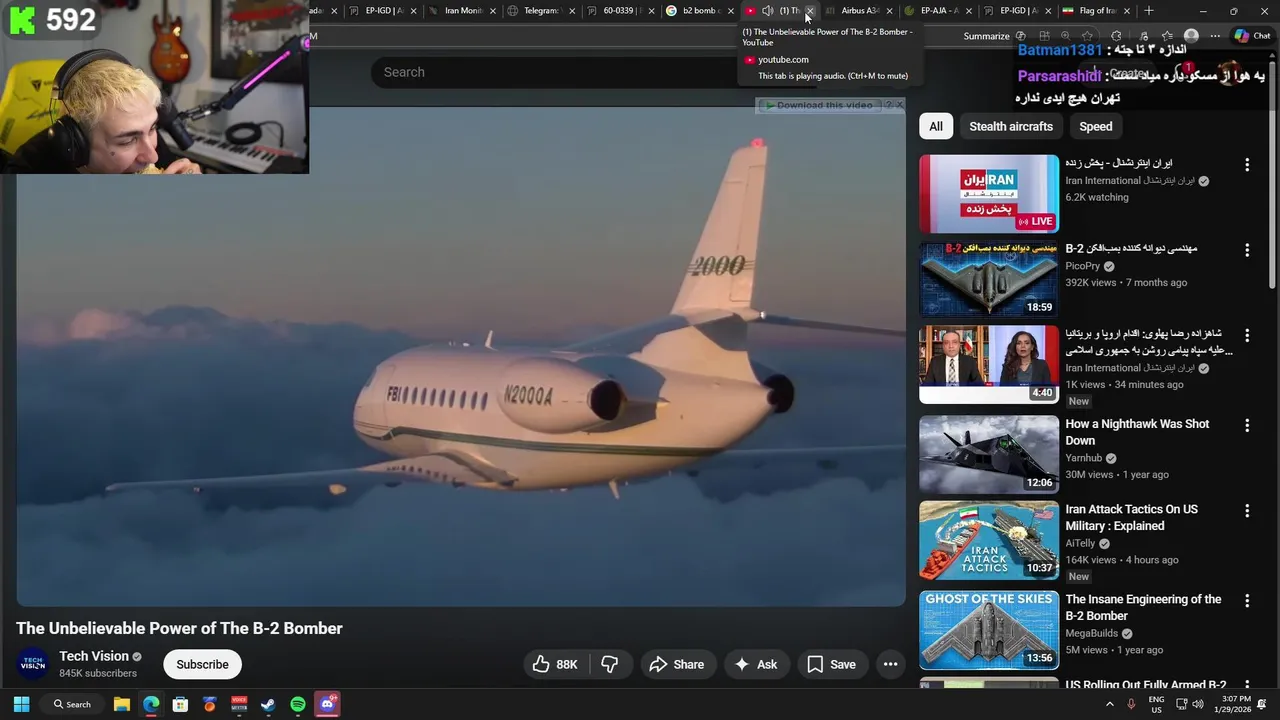This screenshot has width=1280, height=720.
Task: Open Steam from the taskbar
Action: (x=268, y=704)
